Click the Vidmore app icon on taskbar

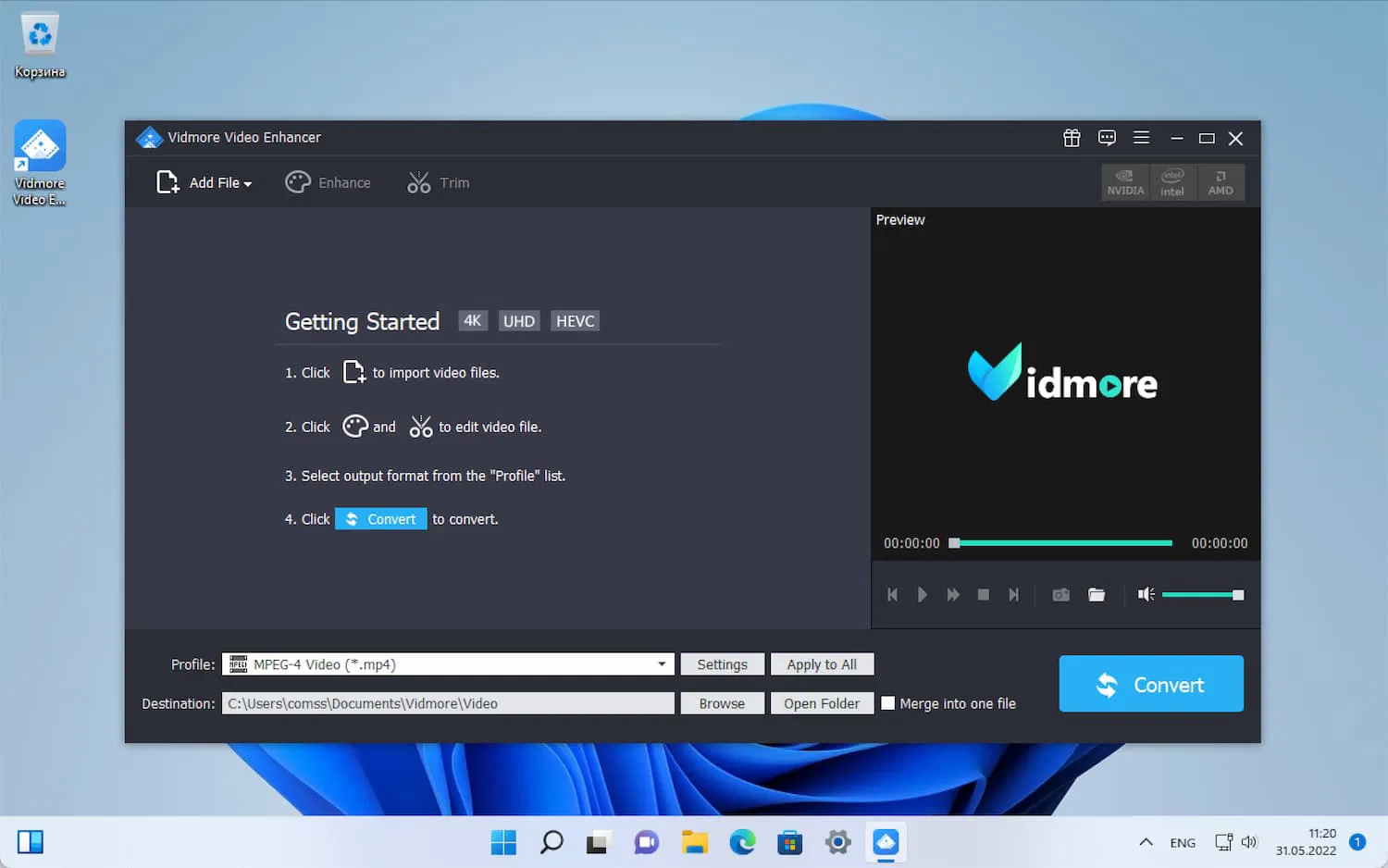pos(886,842)
